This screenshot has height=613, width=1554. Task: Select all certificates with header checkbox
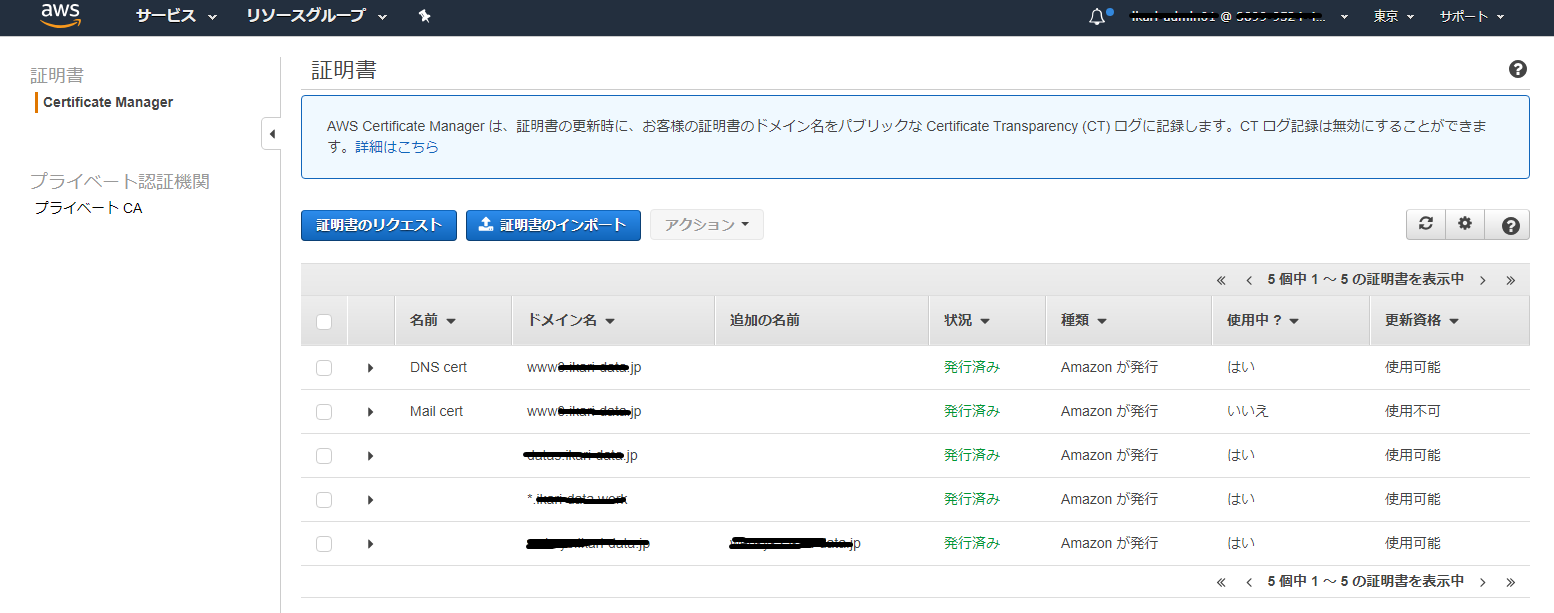point(324,322)
